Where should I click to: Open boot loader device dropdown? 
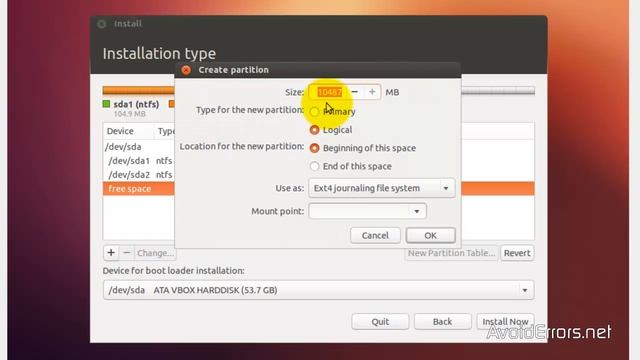(x=318, y=290)
